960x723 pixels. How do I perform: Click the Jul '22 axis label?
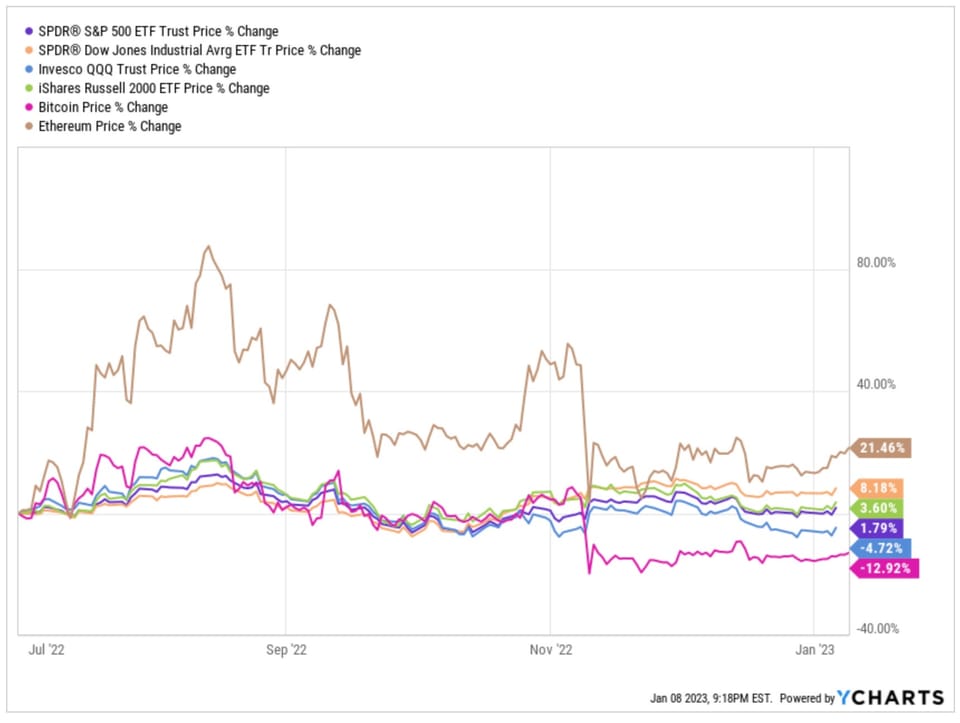(x=48, y=651)
